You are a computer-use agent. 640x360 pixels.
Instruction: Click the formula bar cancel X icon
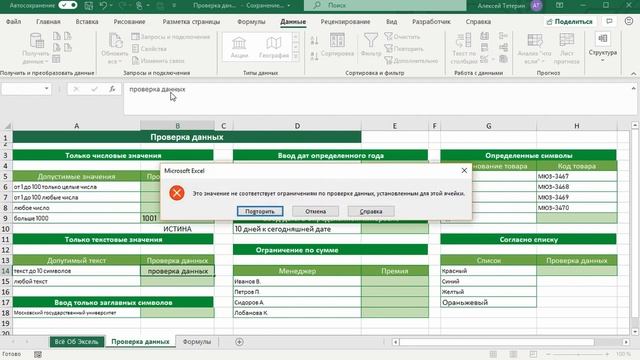tap(76, 89)
